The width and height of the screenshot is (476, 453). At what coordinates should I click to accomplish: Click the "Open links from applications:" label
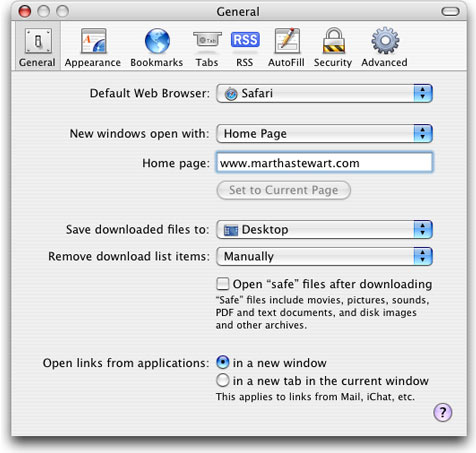[x=126, y=363]
